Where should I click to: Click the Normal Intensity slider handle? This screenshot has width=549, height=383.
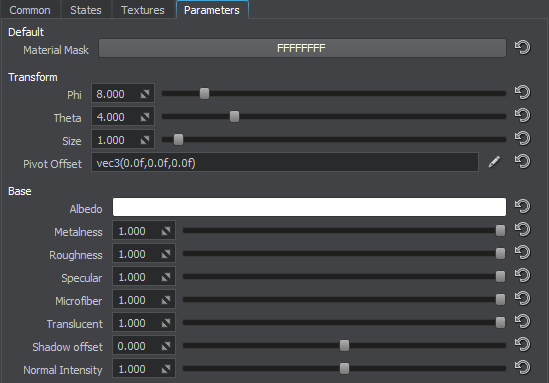pyautogui.click(x=345, y=368)
